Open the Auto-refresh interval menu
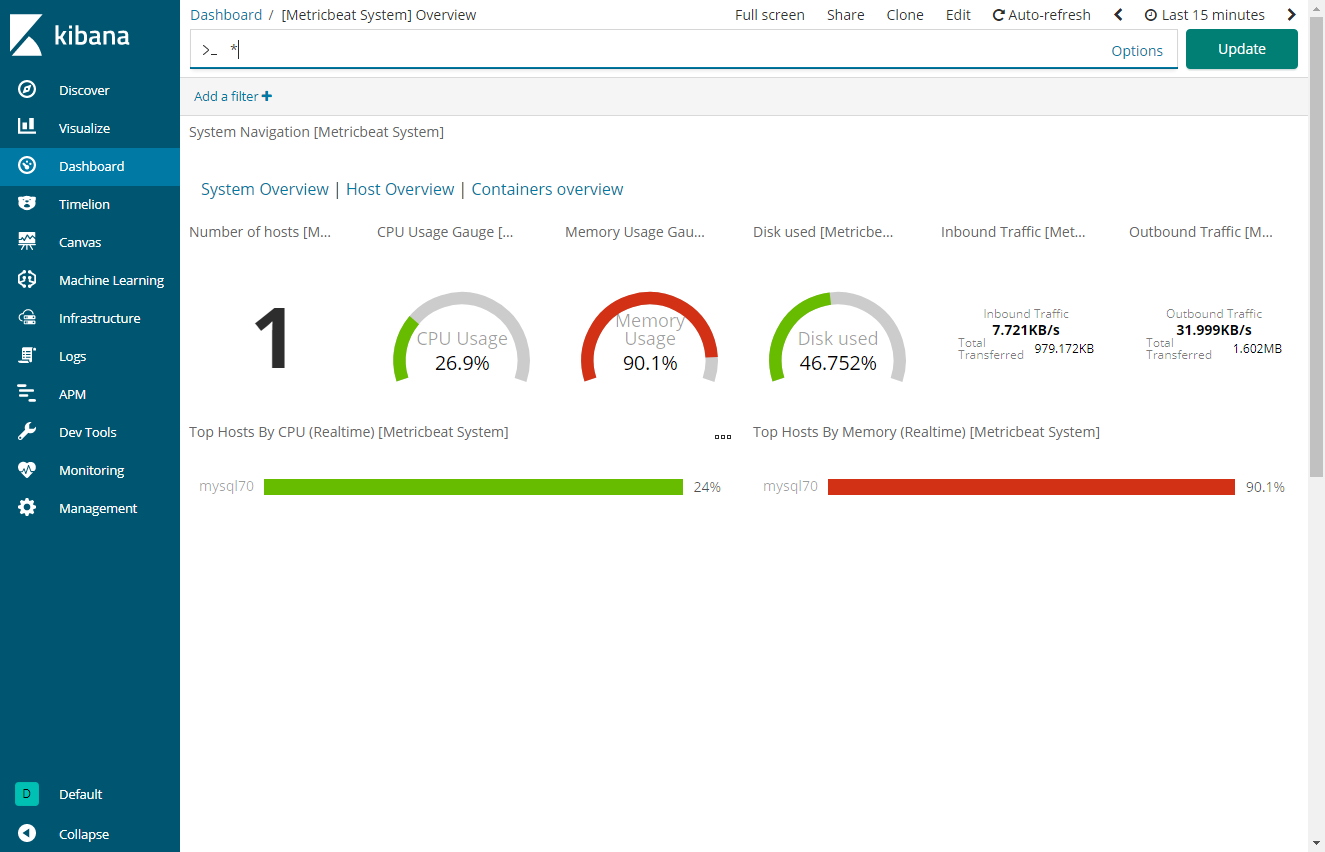The height and width of the screenshot is (852, 1325). (1041, 15)
